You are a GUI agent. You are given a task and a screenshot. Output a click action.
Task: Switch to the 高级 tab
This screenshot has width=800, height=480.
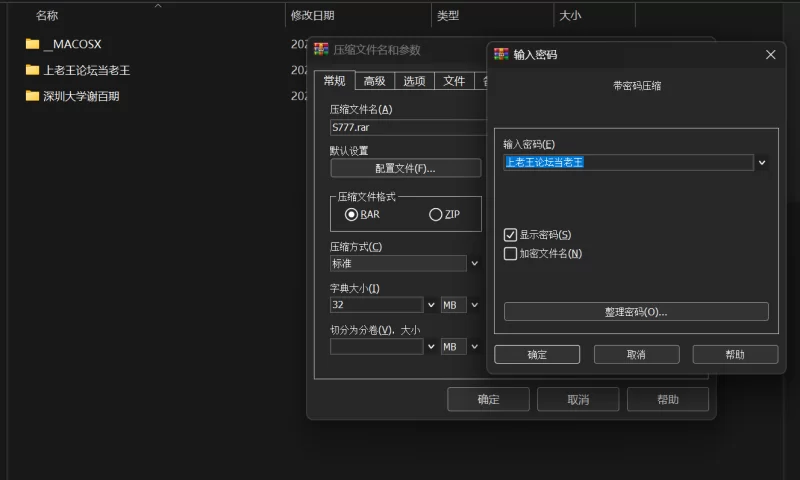[x=375, y=81]
